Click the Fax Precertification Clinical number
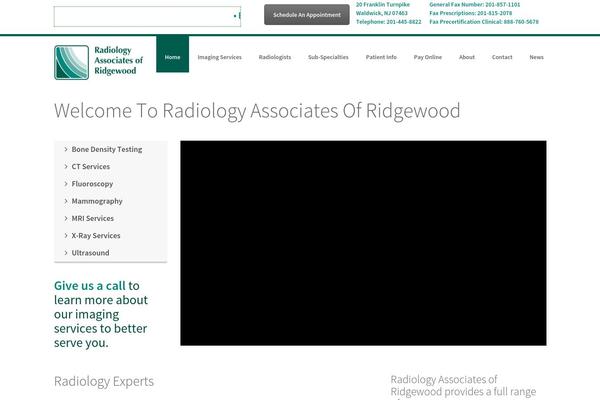The image size is (600, 400). click(484, 22)
